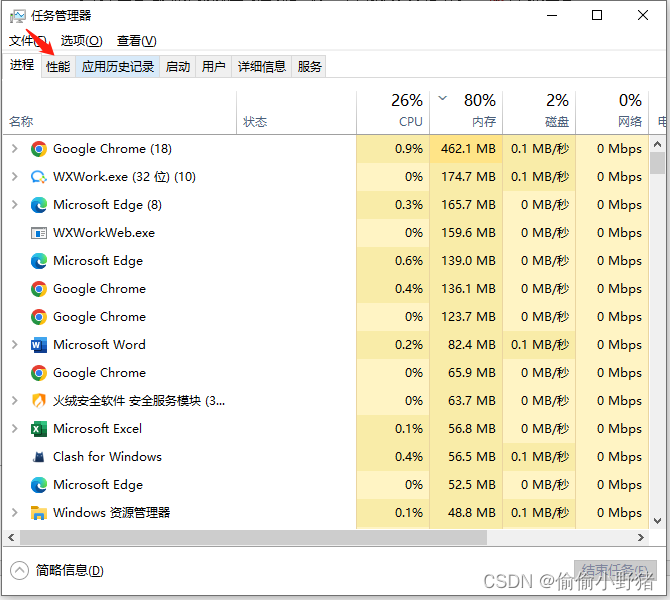Image resolution: width=670 pixels, height=600 pixels.
Task: Click the 0.9% CPU cell
Action: pos(393,149)
